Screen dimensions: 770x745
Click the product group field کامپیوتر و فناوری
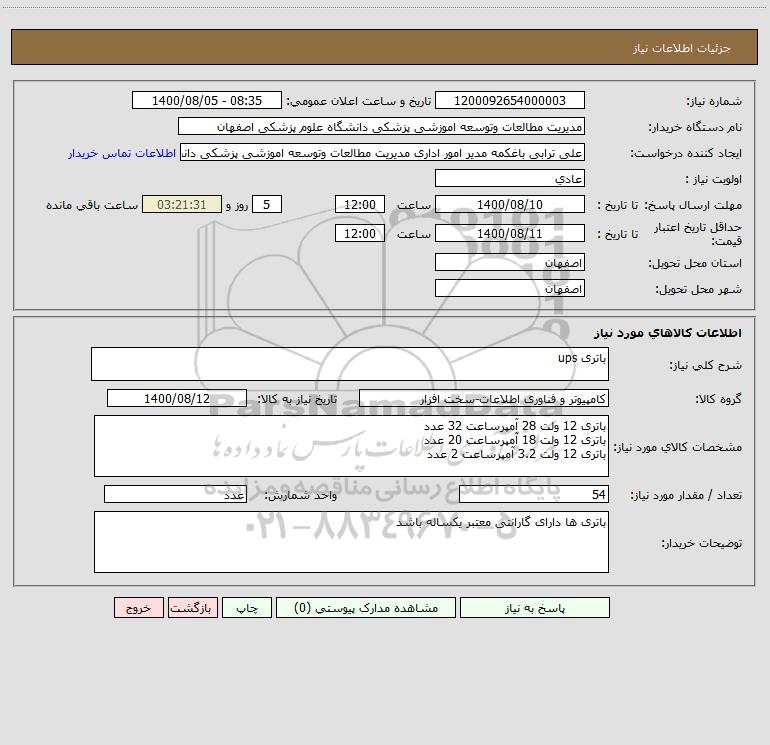(x=484, y=398)
